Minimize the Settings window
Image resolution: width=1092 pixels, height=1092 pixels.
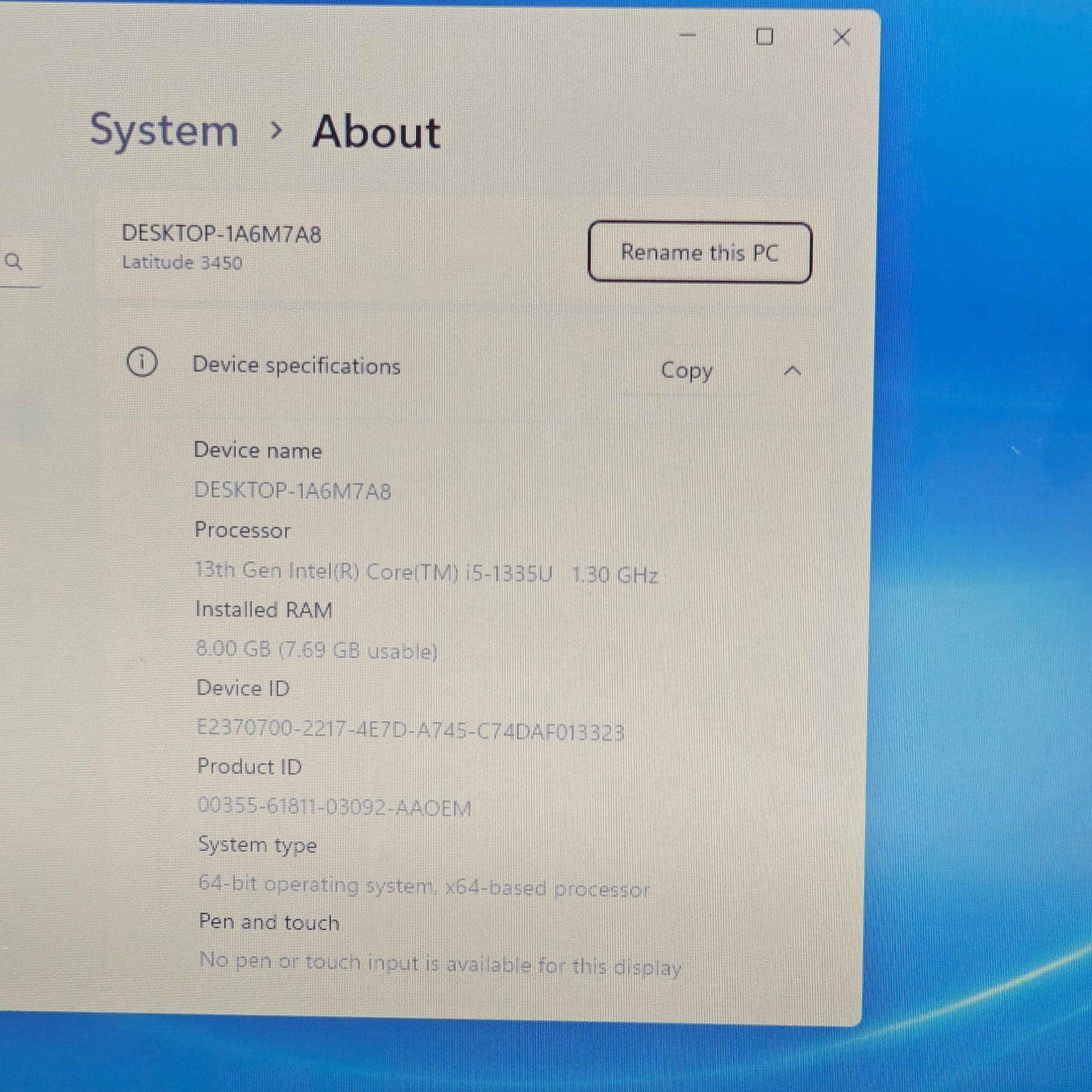(x=687, y=35)
